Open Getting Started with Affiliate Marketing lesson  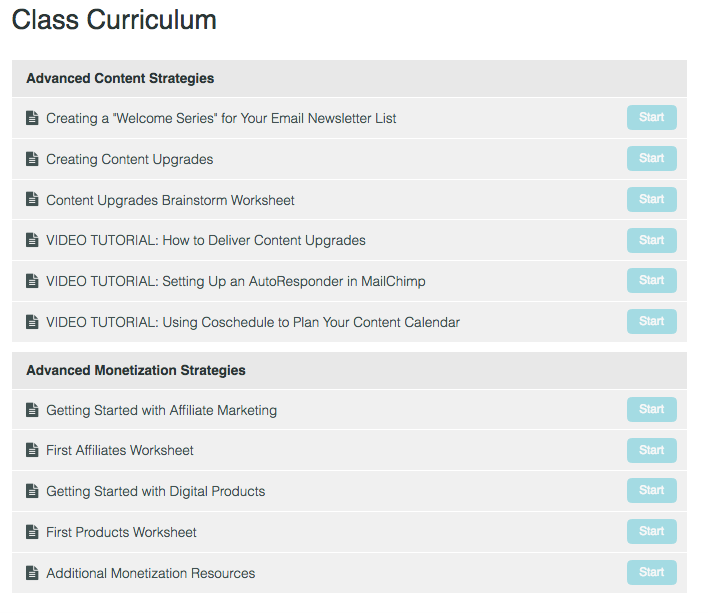coord(162,410)
